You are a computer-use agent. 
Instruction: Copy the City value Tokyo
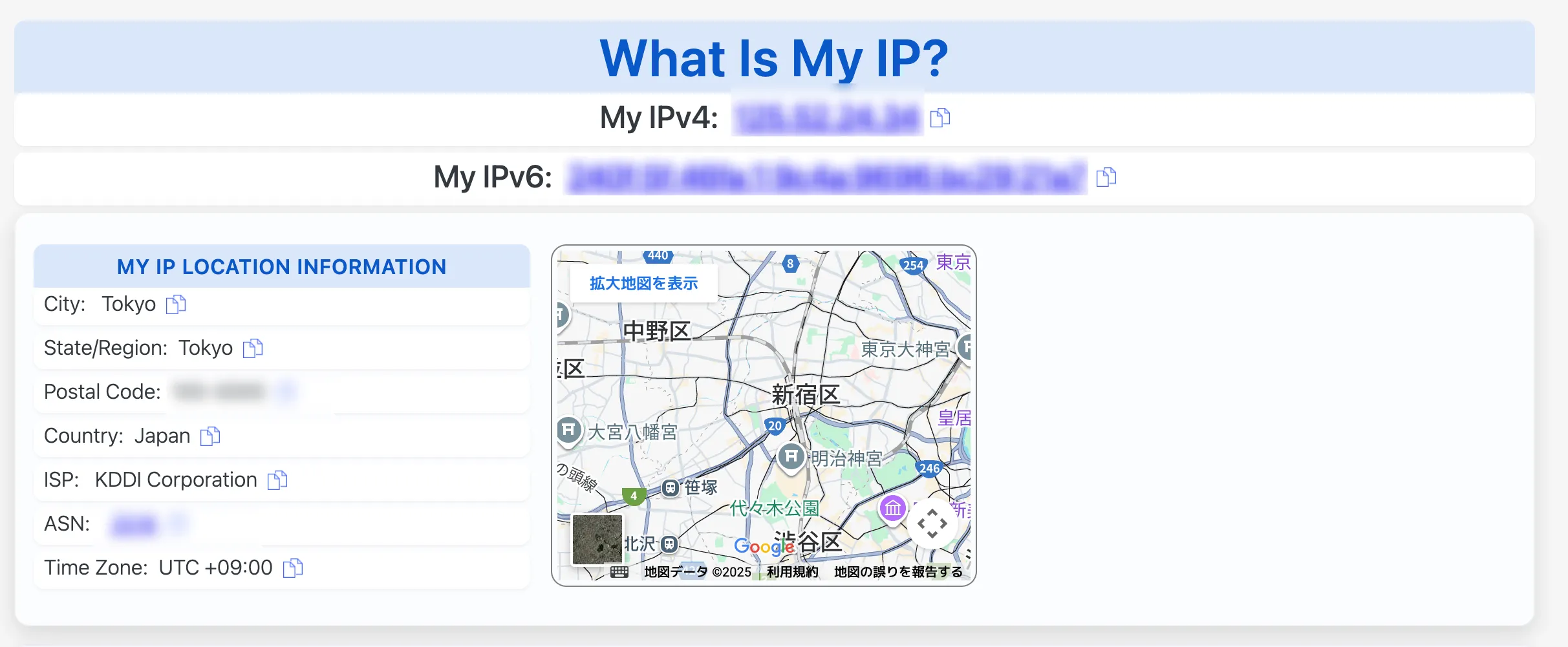point(176,304)
